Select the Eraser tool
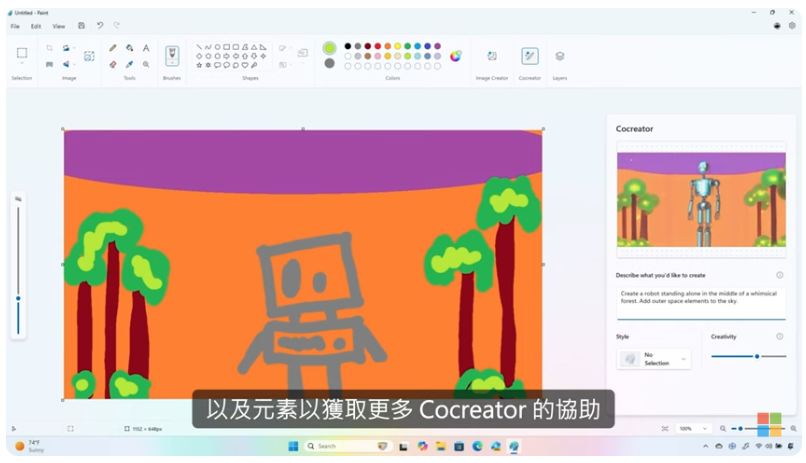Viewport: 806px width, 463px height. (113, 64)
